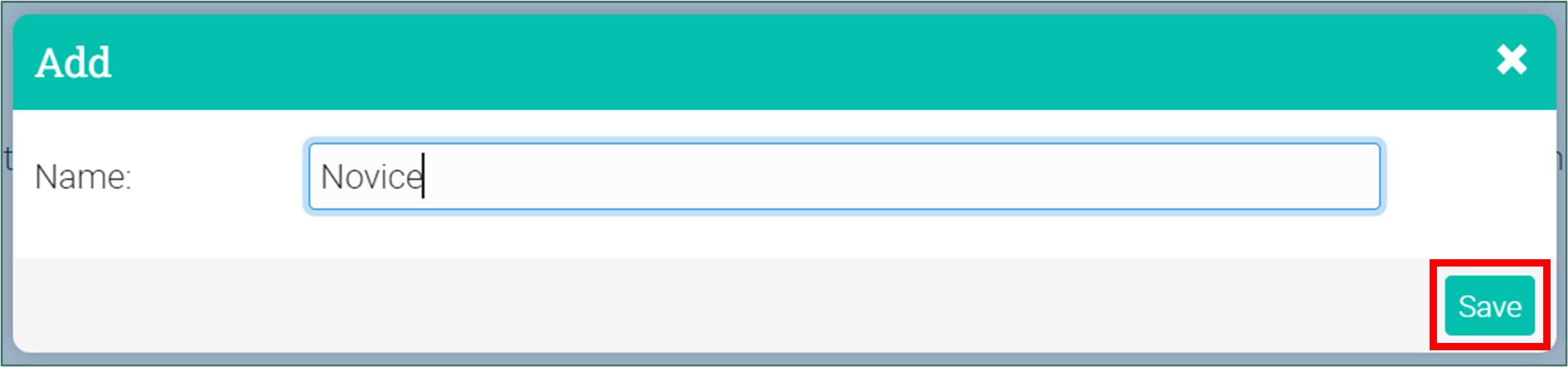Click the "Name:" label

tap(83, 177)
